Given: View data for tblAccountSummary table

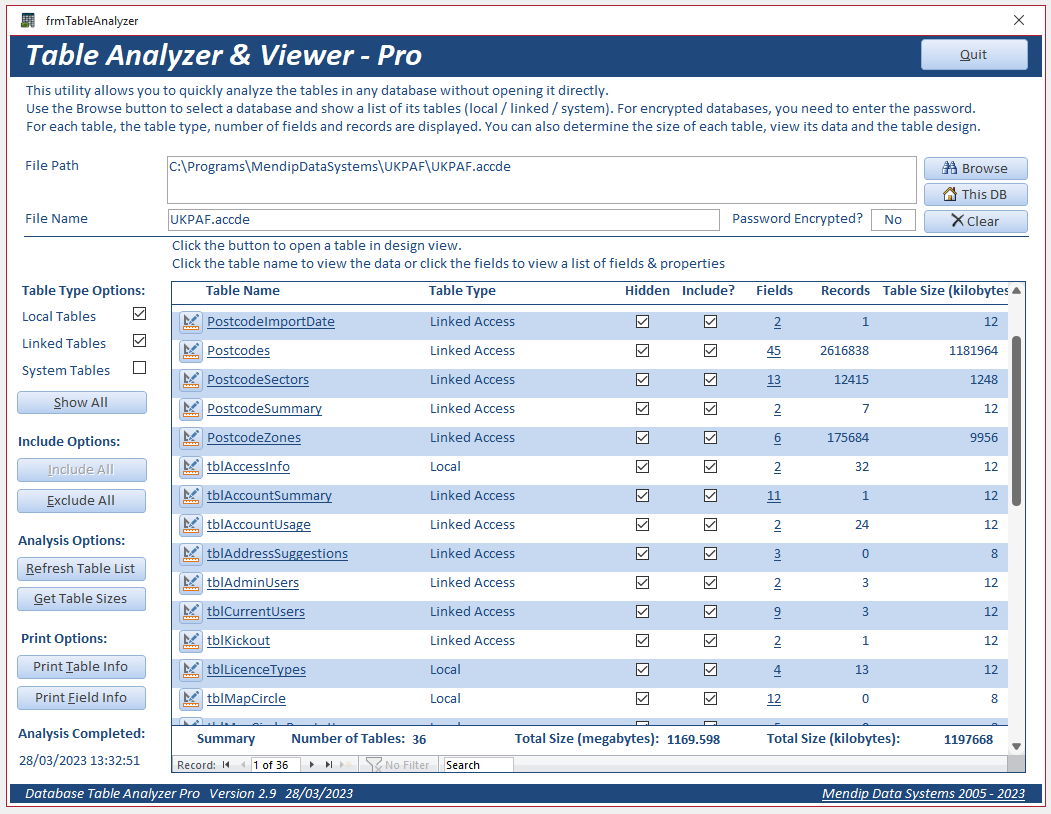Looking at the screenshot, I should (269, 496).
